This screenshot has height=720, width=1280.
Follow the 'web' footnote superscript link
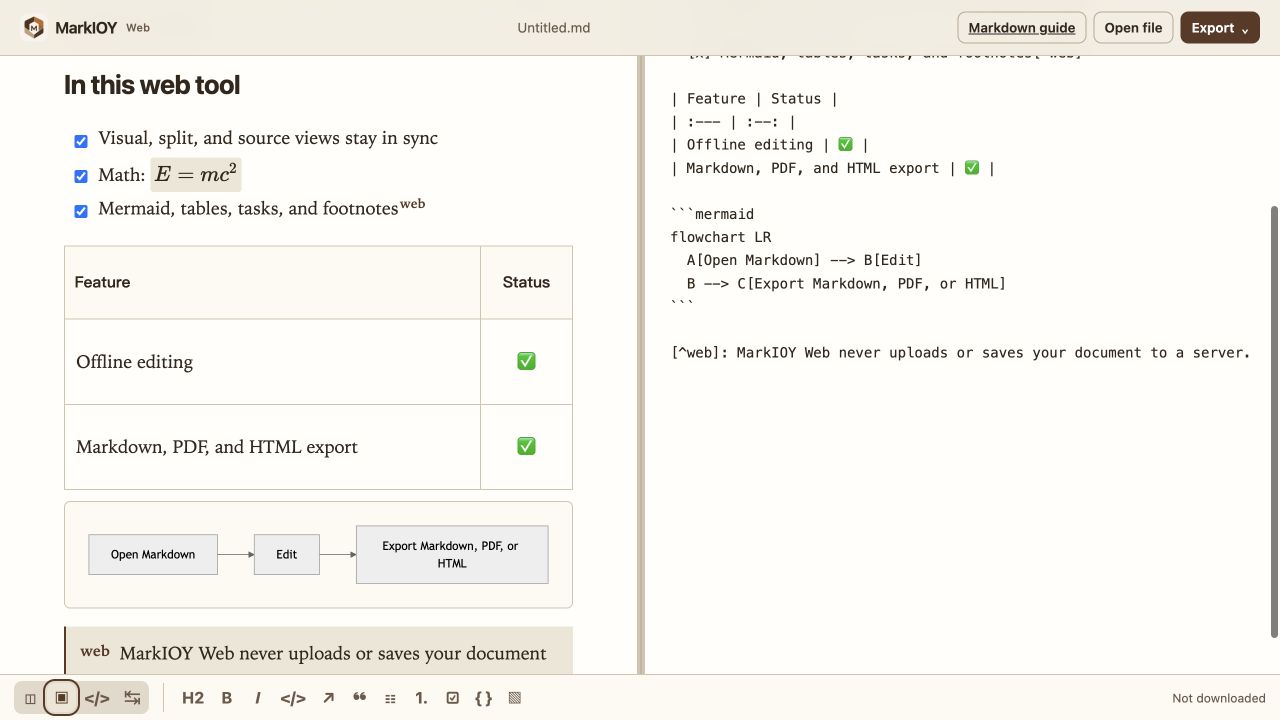click(x=413, y=203)
